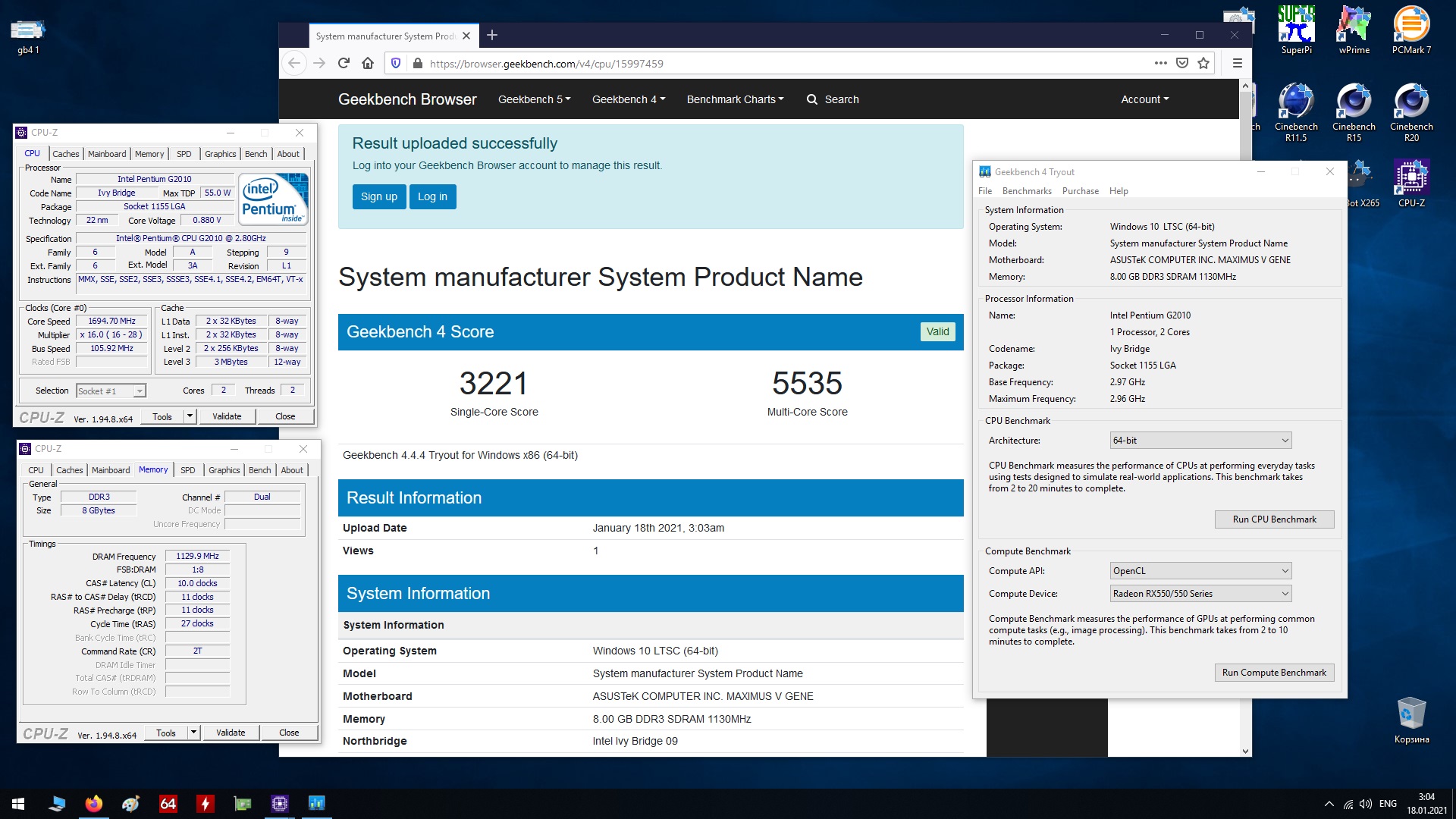Screen dimensions: 1456x819
Task: Open Bench tab in lower CPU-Z window
Action: [x=260, y=470]
